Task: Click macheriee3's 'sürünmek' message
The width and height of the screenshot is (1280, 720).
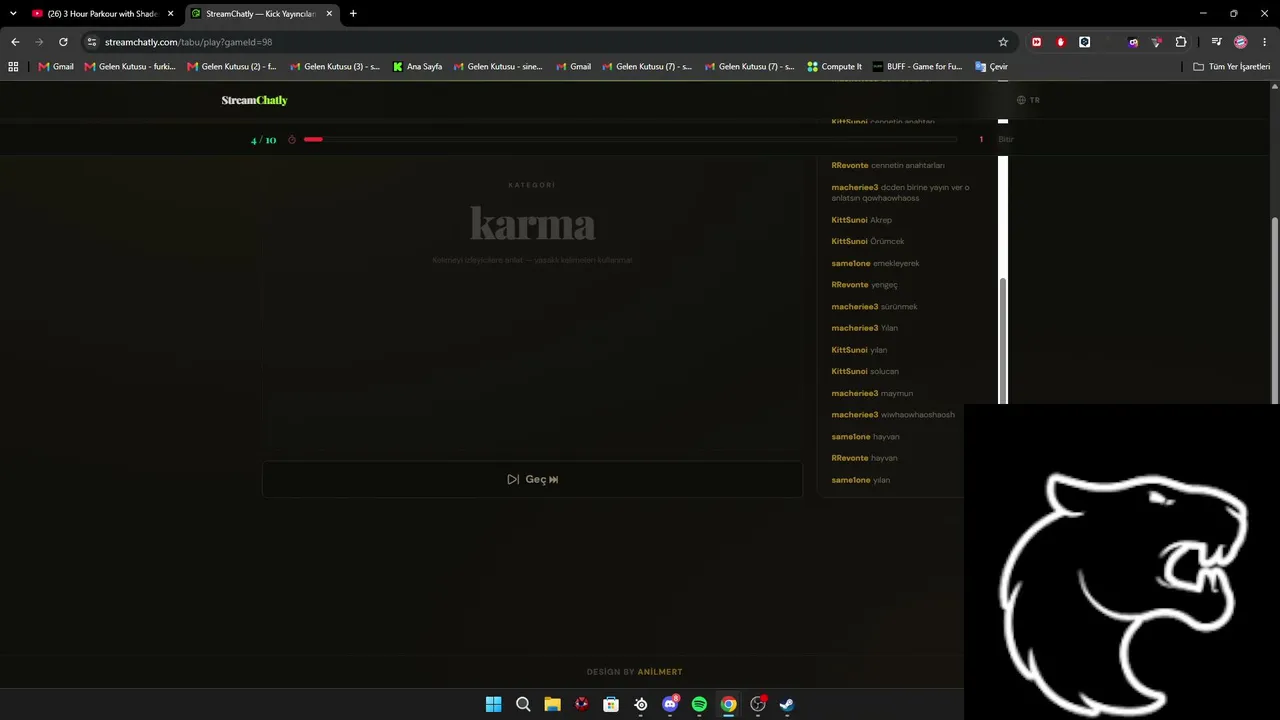Action: [874, 307]
